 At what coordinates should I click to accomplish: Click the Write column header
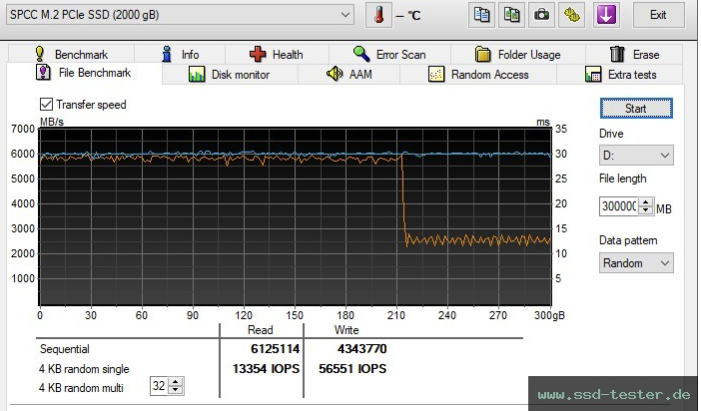coord(346,330)
